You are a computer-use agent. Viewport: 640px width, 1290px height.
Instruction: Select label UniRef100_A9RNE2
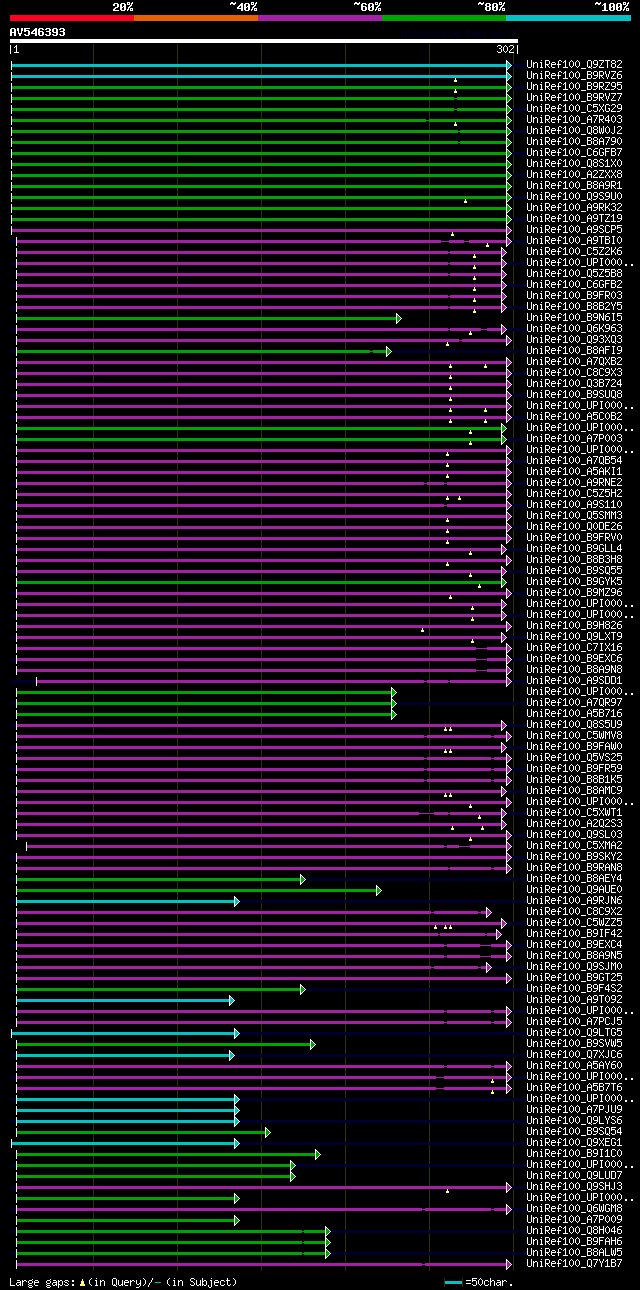point(574,482)
